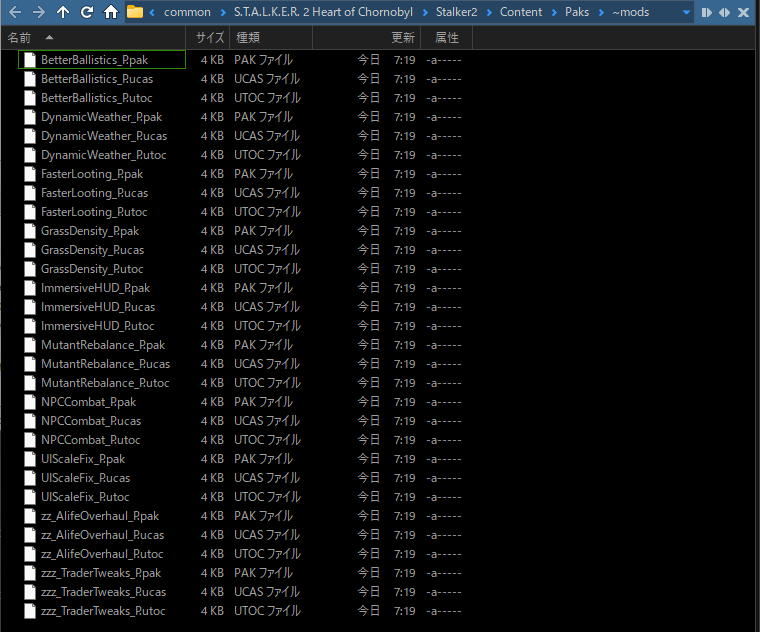Refresh the current folder listing
The image size is (760, 632).
coord(87,12)
